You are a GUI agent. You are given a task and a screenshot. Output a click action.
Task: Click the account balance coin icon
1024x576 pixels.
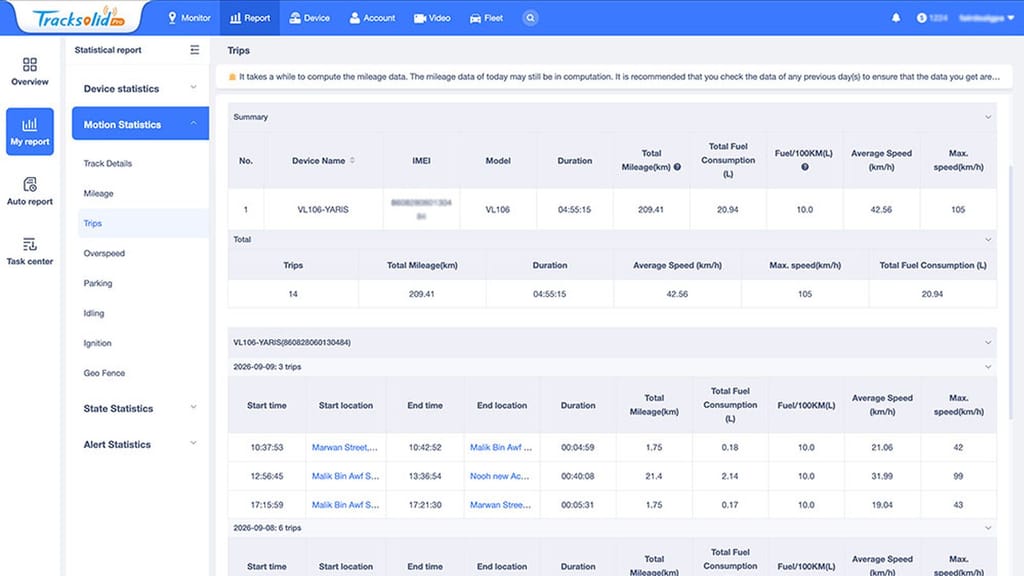click(921, 18)
